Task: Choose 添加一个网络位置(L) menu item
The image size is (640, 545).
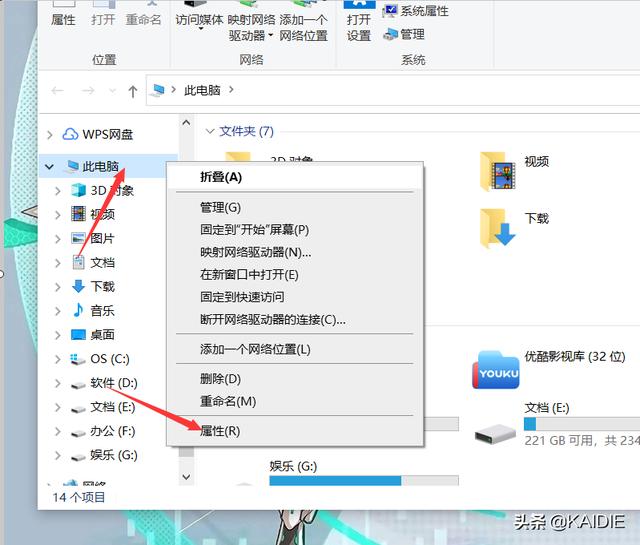Action: coord(295,349)
